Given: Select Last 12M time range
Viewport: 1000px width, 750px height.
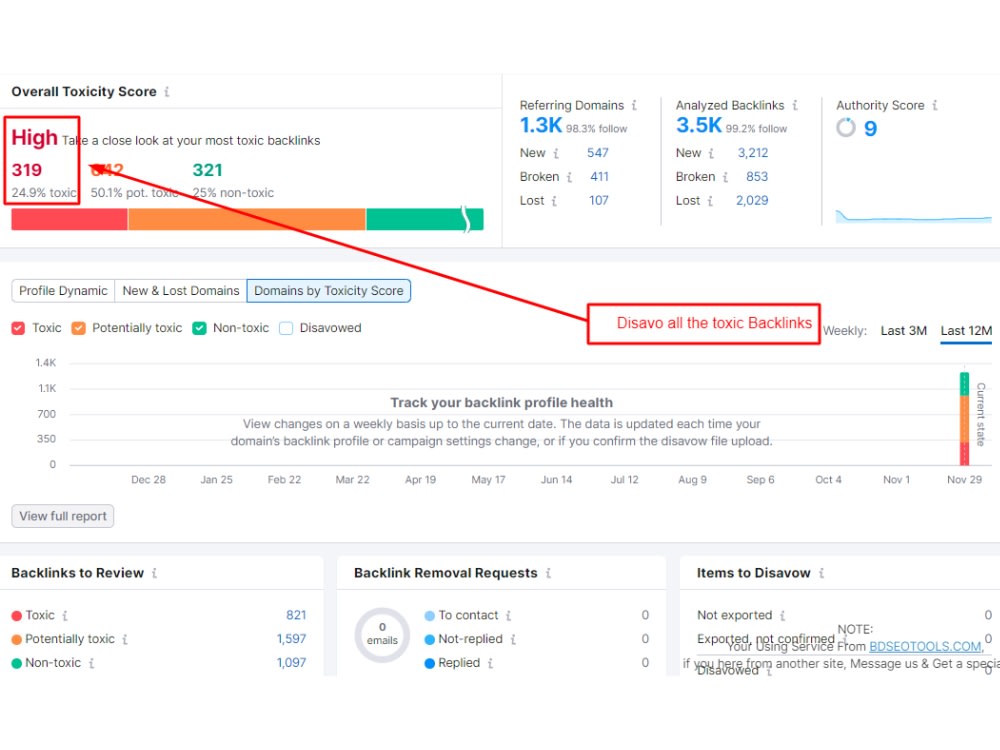Looking at the screenshot, I should (x=966, y=330).
